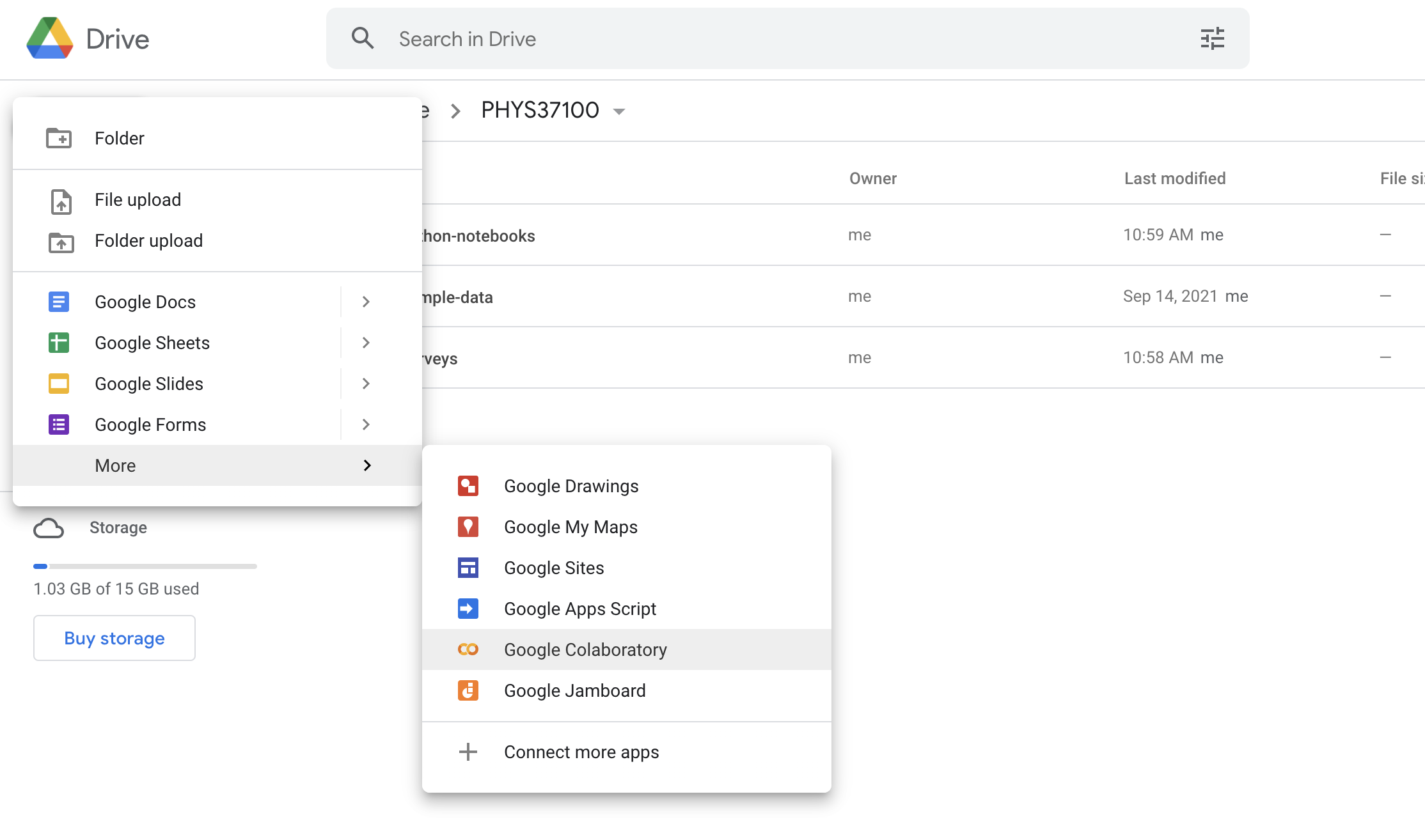Click the search magnifier icon
This screenshot has width=1425, height=840.
pyautogui.click(x=363, y=38)
